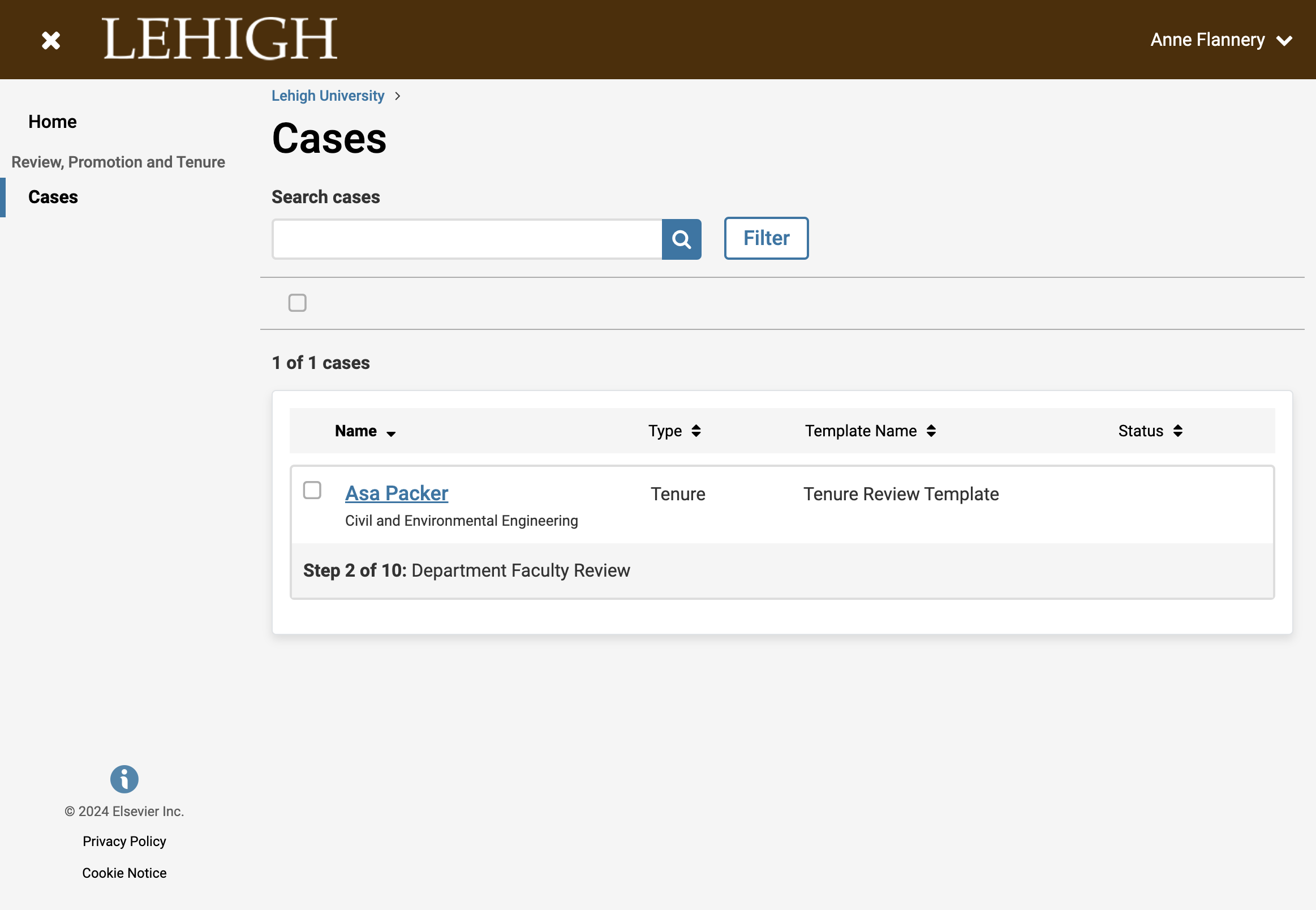The height and width of the screenshot is (910, 1316).
Task: Open the Privacy Policy link
Action: coord(124,841)
